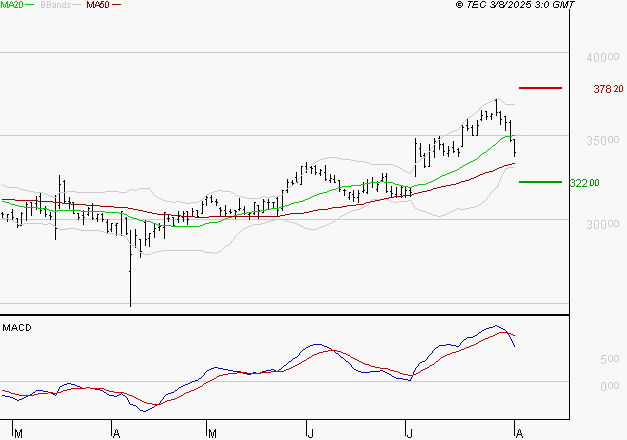Select the green 322.00 support line

coord(542,182)
